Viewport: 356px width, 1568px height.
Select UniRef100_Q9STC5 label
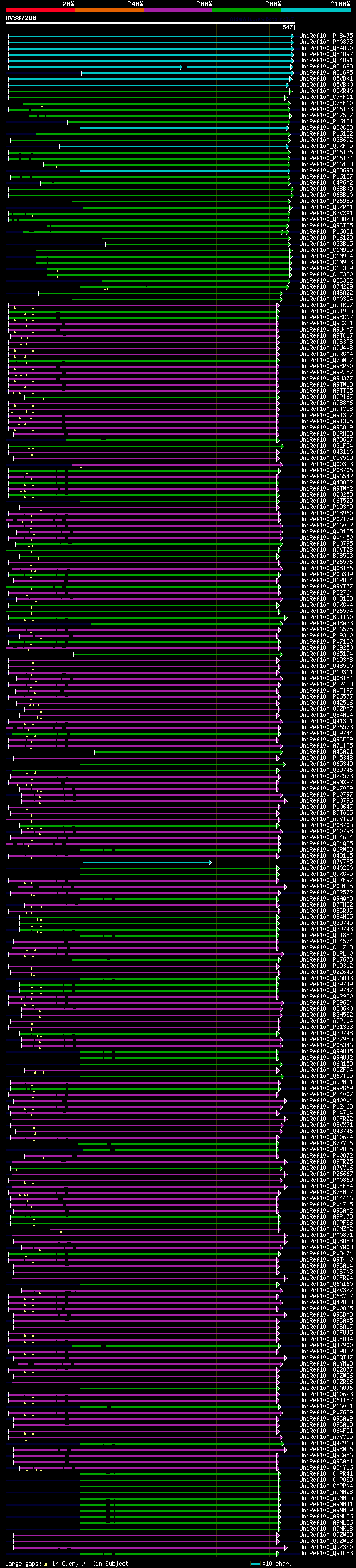(326, 225)
